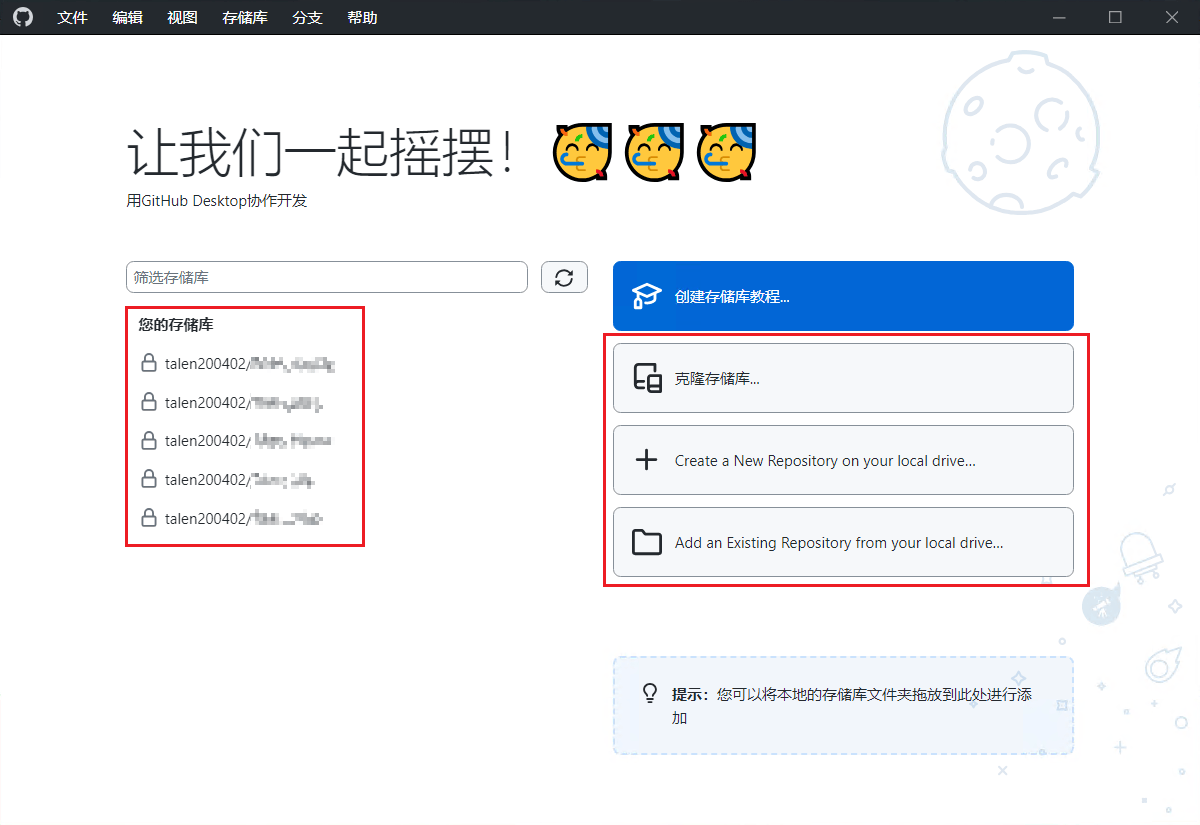Maximize the GitHub Desktop window

coord(1115,17)
